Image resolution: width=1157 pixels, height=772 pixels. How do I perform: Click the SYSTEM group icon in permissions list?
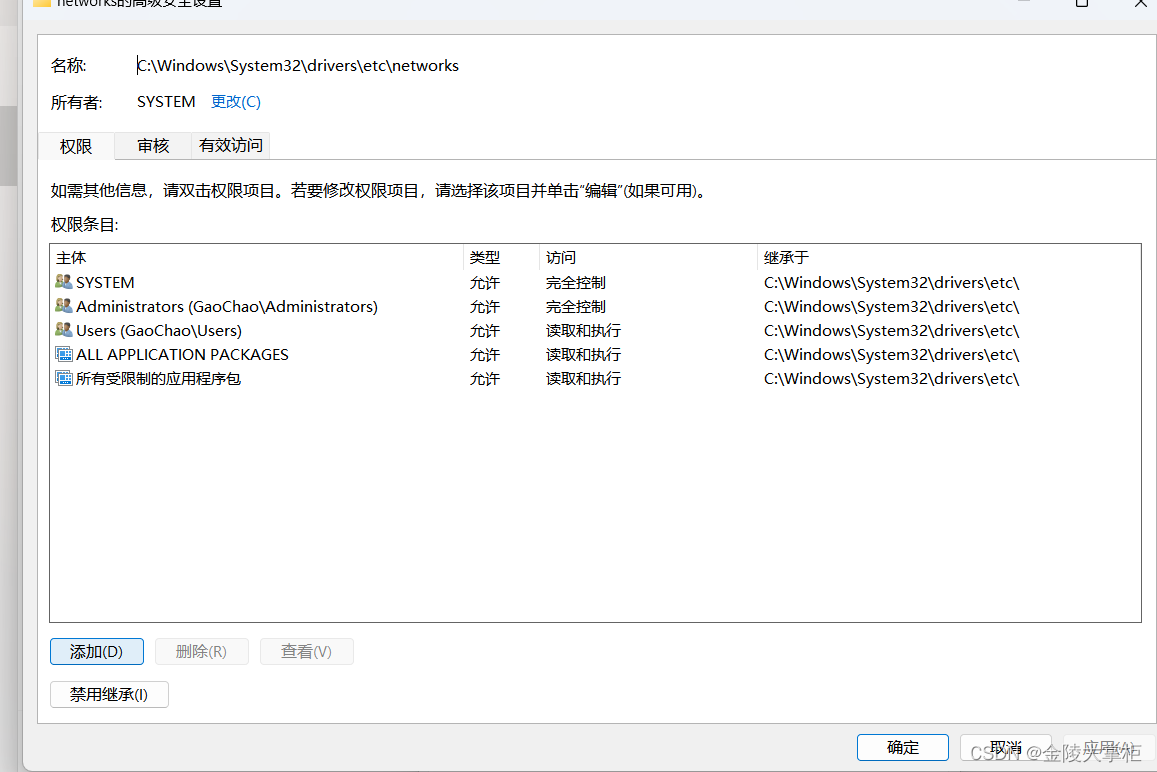[x=62, y=282]
